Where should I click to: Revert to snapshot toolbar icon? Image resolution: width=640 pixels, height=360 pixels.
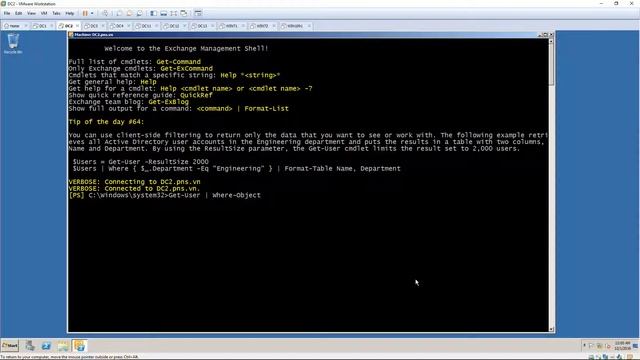(129, 13)
